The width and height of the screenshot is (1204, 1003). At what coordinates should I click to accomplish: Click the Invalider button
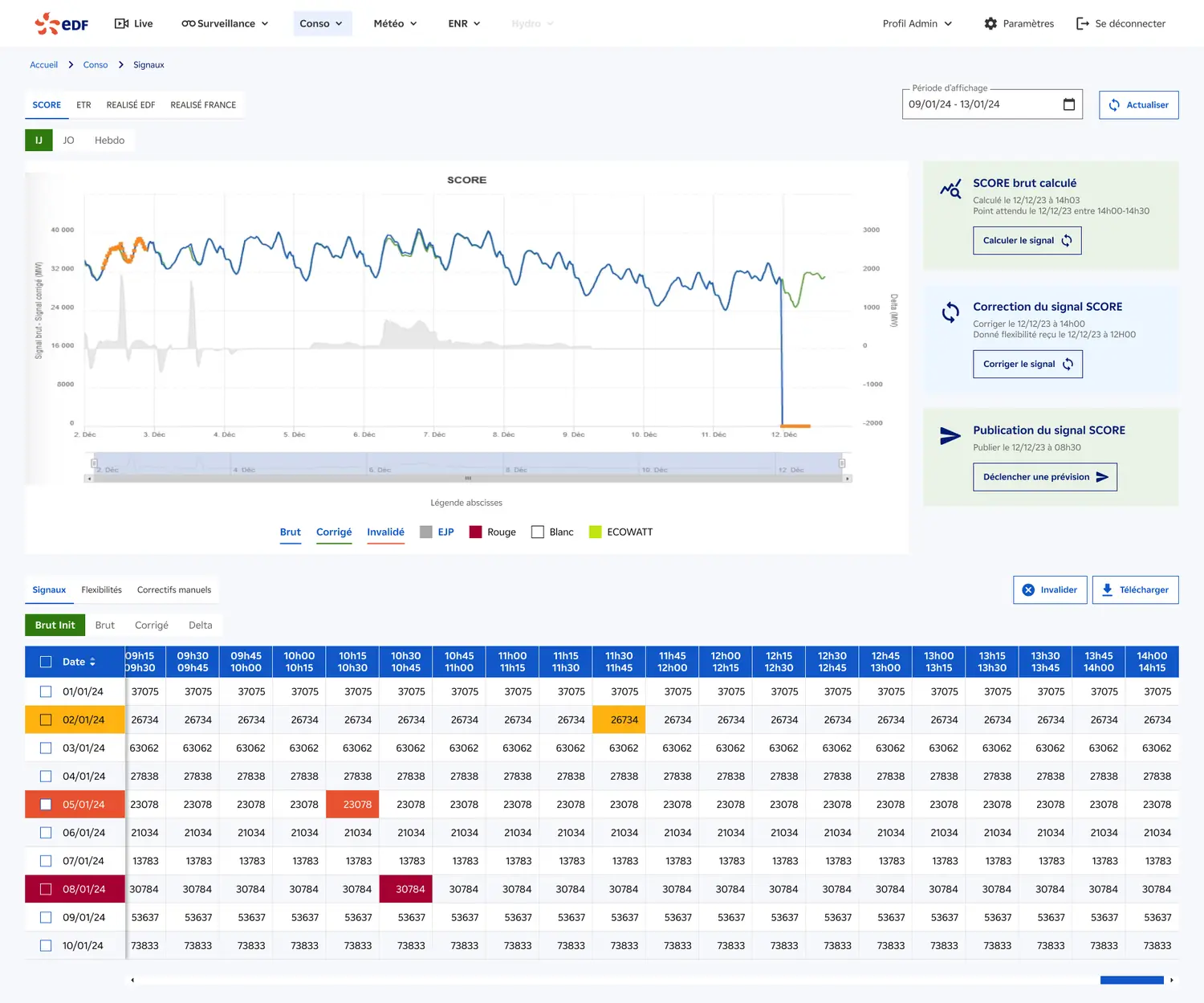coord(1050,589)
